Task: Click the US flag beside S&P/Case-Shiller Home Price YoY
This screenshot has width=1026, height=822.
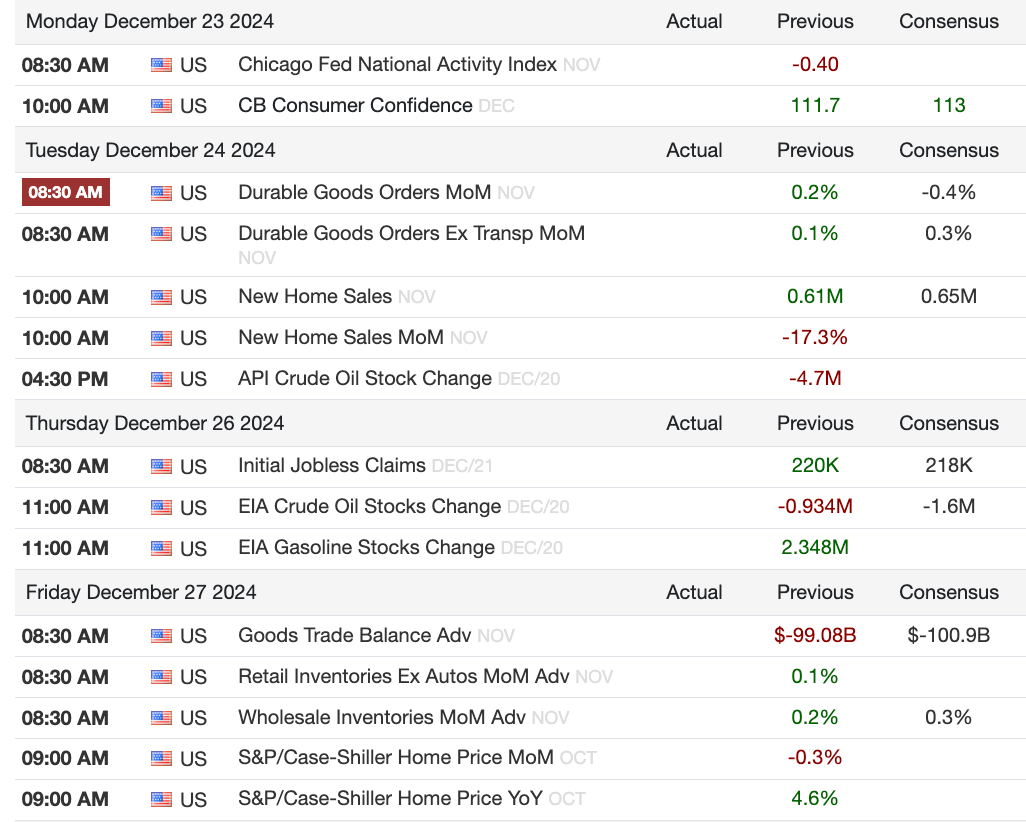Action: pyautogui.click(x=161, y=800)
